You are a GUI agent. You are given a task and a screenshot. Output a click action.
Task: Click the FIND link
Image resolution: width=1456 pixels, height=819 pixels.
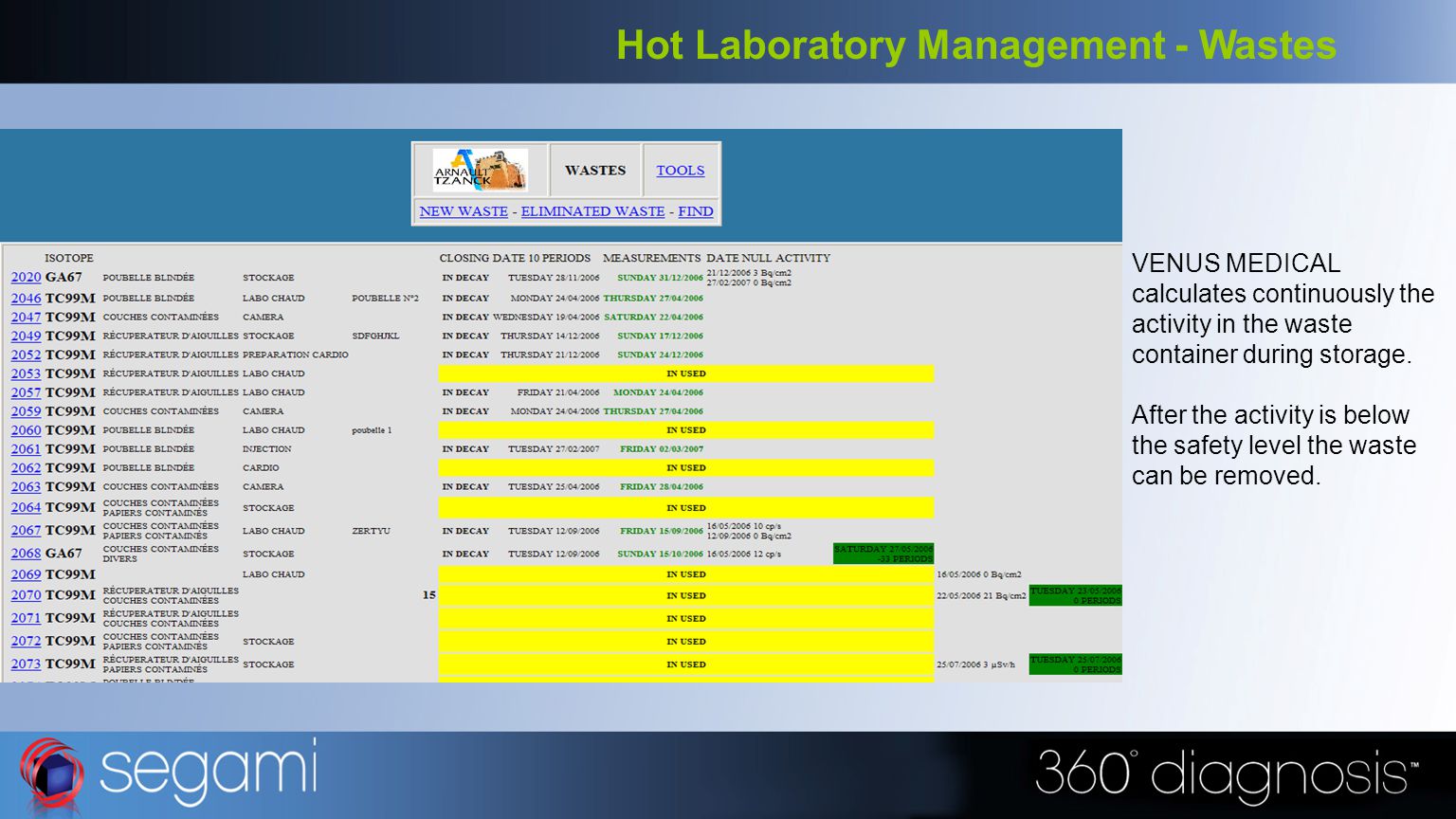(x=696, y=211)
